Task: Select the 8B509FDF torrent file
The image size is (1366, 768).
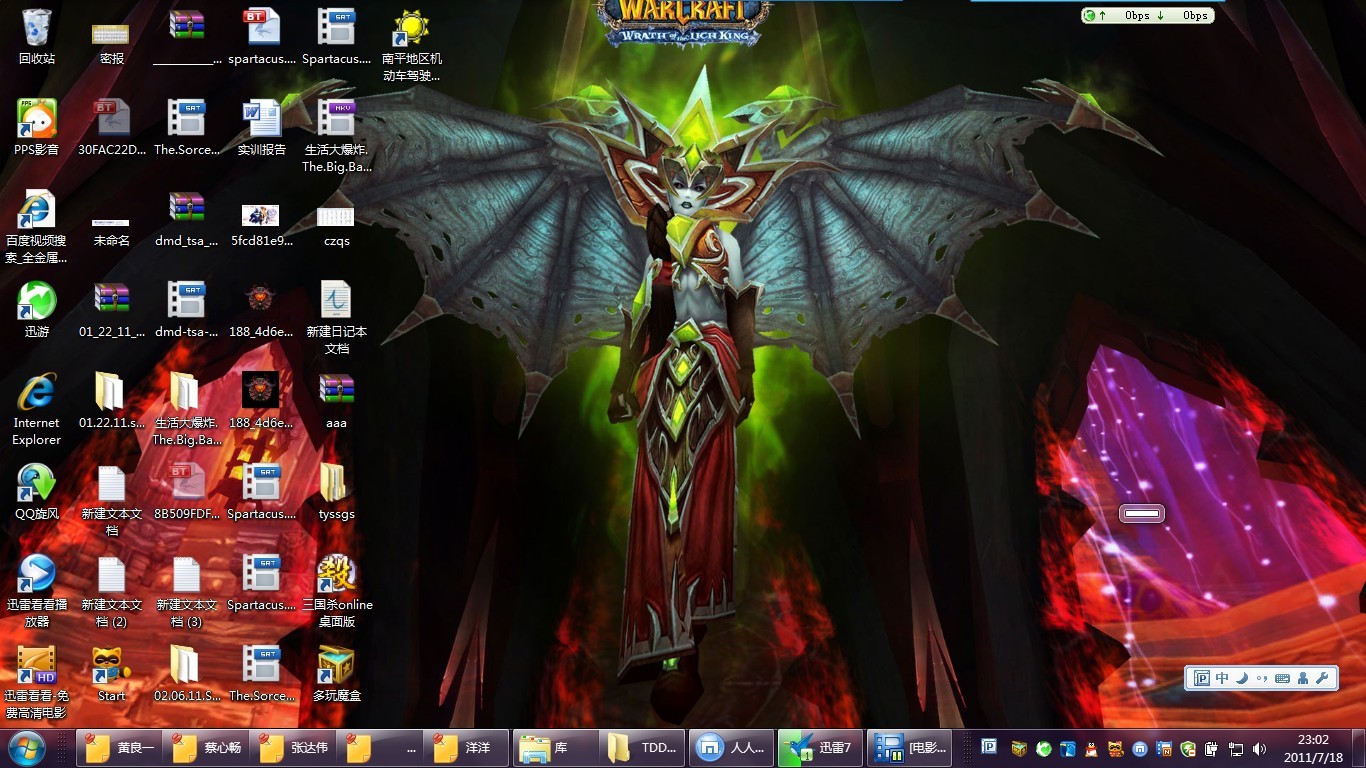Action: point(186,492)
